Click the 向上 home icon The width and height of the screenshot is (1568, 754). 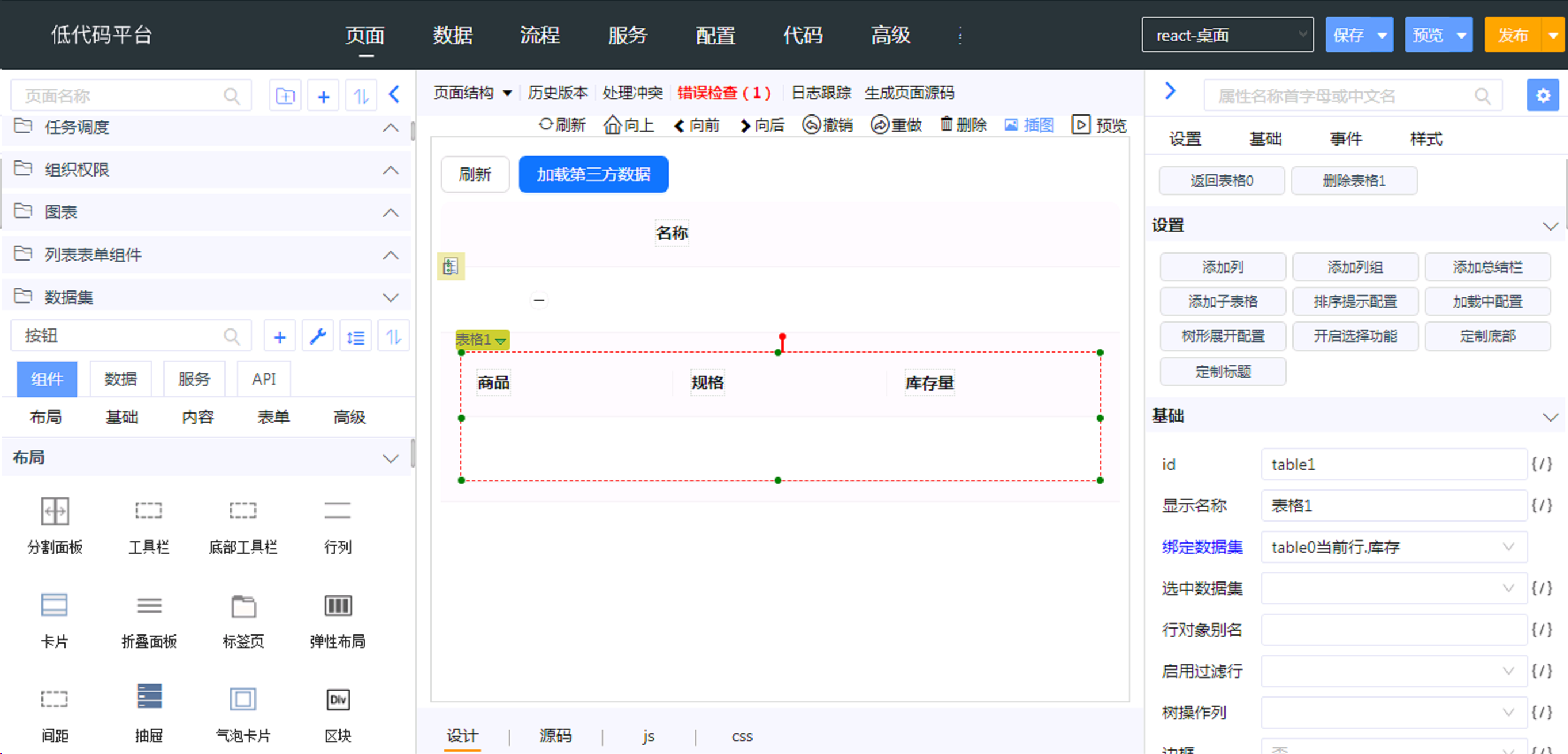pyautogui.click(x=612, y=125)
